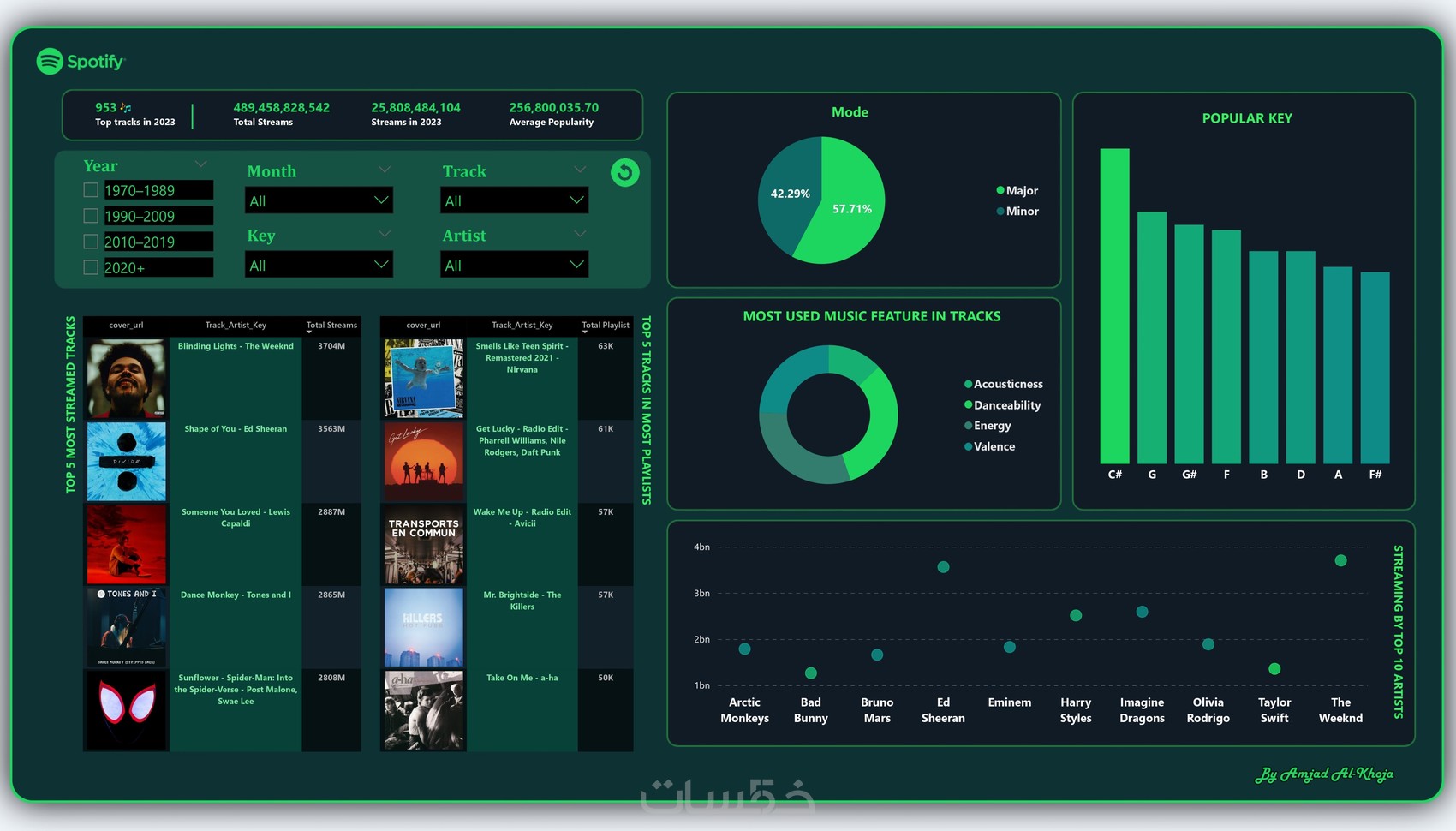Open the Key filter dropdown

pos(319,265)
